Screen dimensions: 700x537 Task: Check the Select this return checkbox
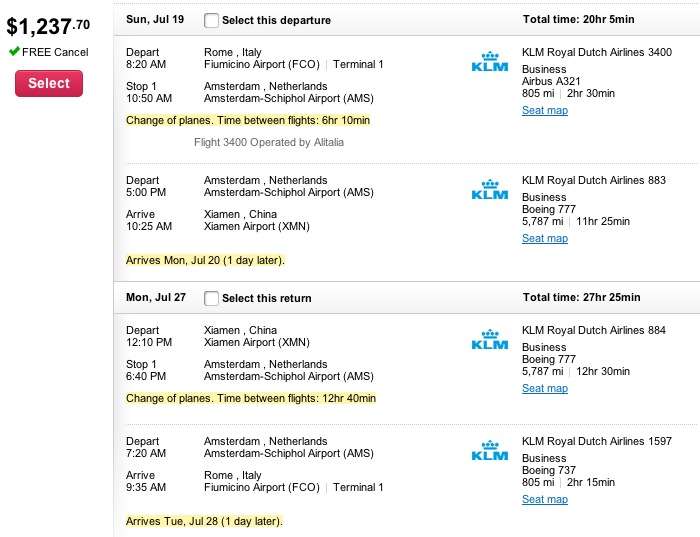click(x=211, y=298)
